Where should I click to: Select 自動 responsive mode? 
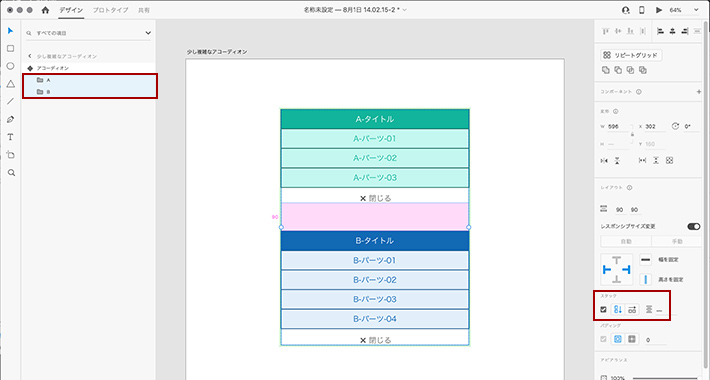pyautogui.click(x=626, y=241)
